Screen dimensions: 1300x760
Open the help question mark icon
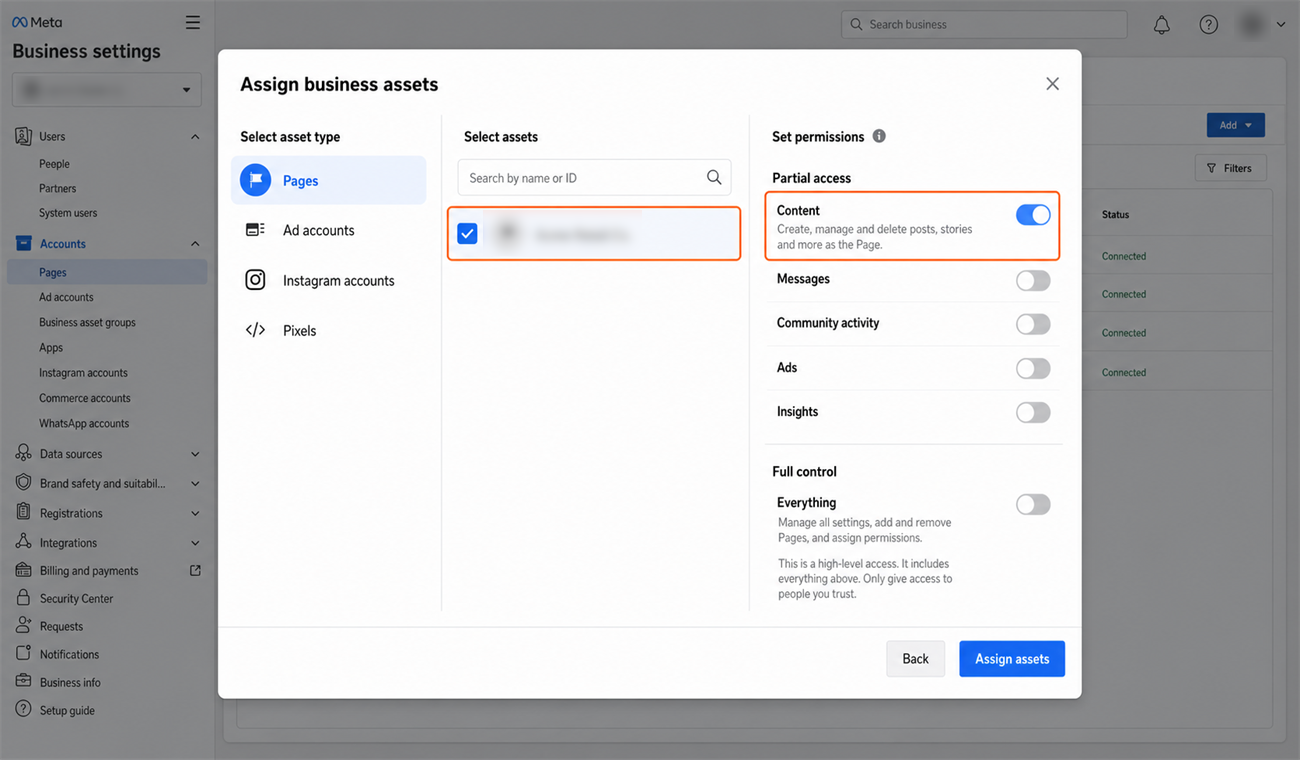point(1208,25)
